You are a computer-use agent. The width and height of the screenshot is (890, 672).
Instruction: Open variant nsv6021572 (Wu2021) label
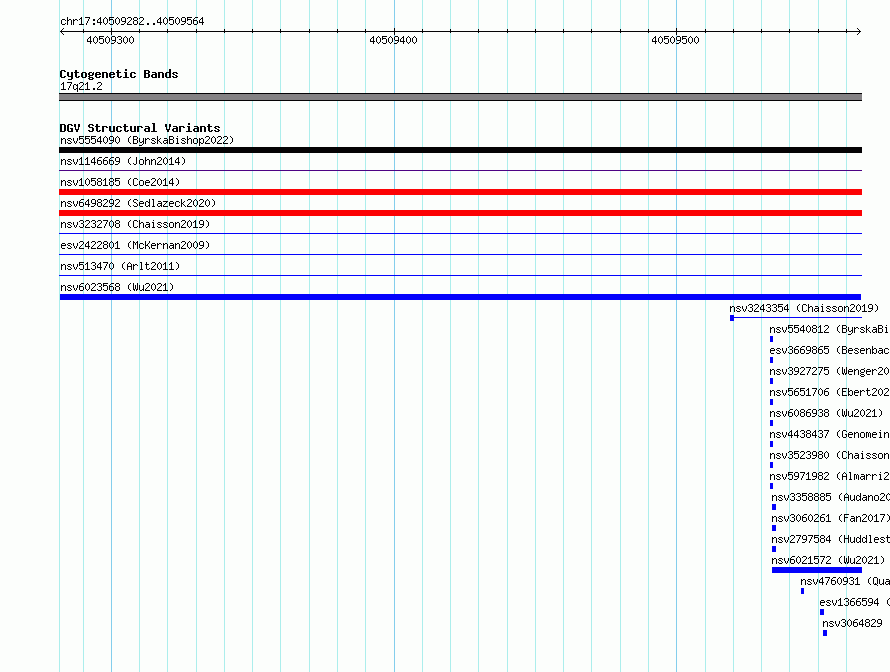click(x=828, y=560)
